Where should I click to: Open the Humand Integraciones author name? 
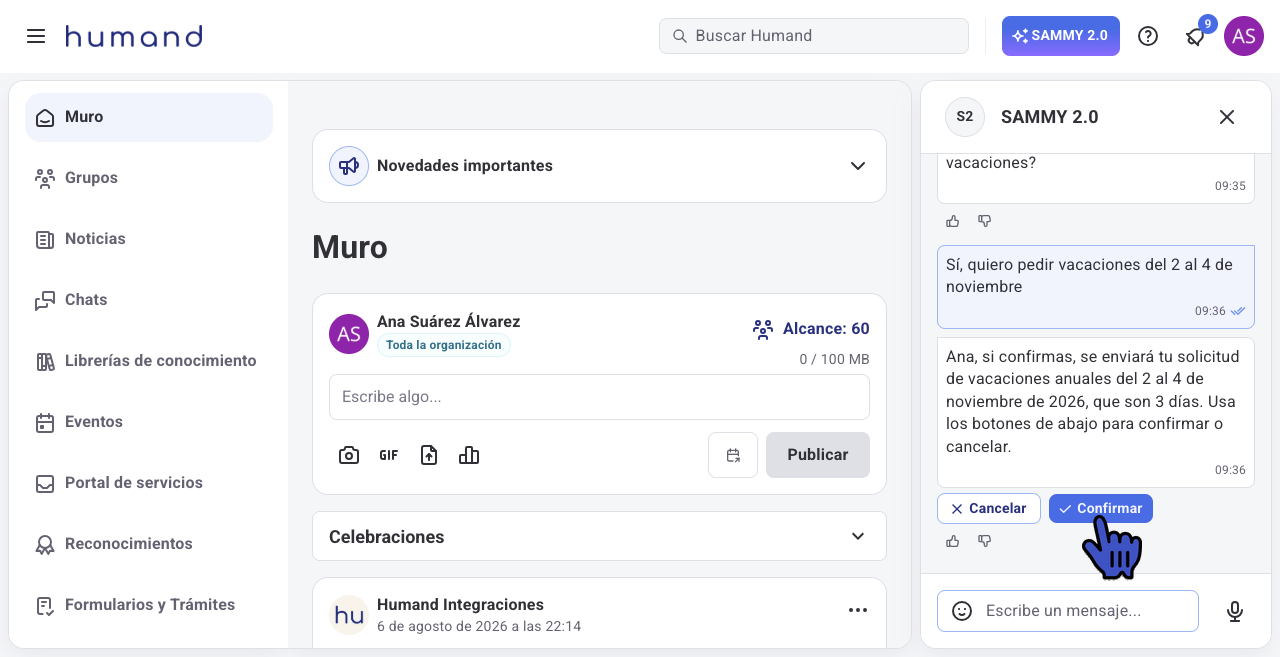point(460,604)
